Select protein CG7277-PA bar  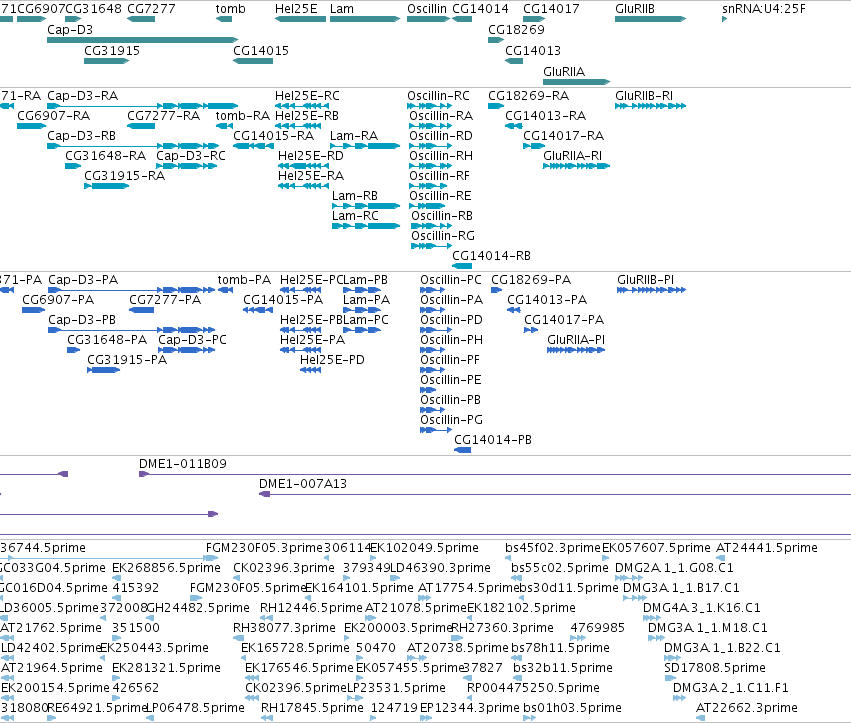tap(142, 310)
